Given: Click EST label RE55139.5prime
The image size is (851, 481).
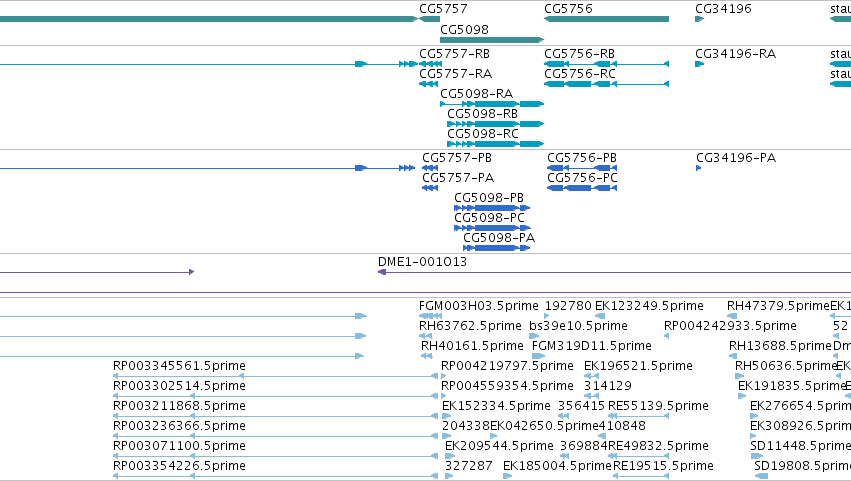Looking at the screenshot, I should (x=658, y=407).
